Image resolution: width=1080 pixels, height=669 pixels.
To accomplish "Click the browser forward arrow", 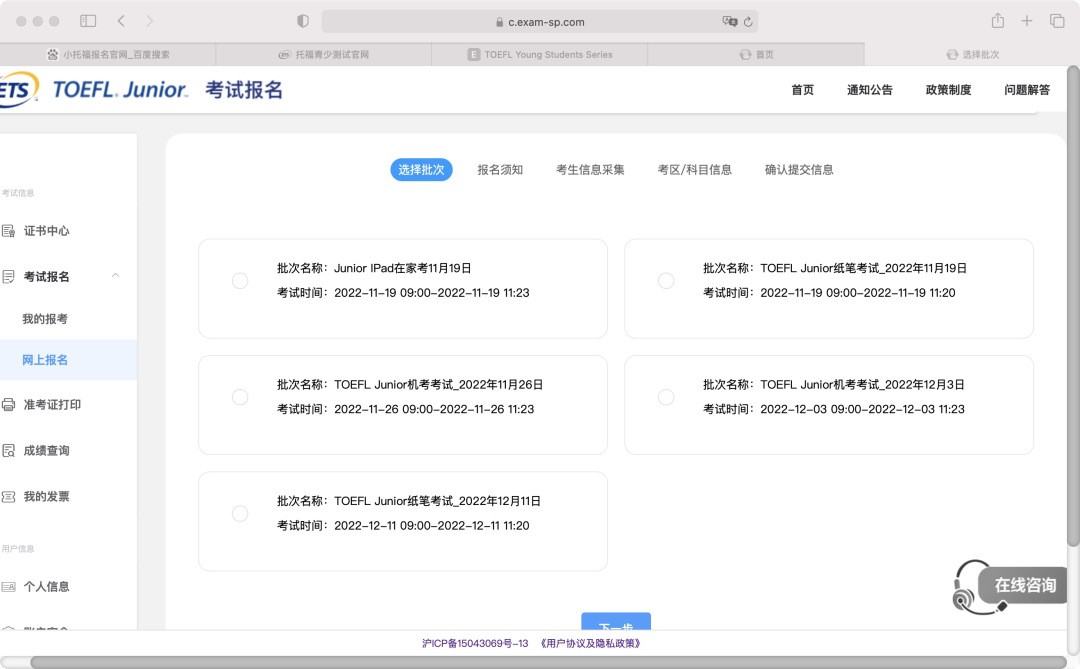I will [x=149, y=21].
